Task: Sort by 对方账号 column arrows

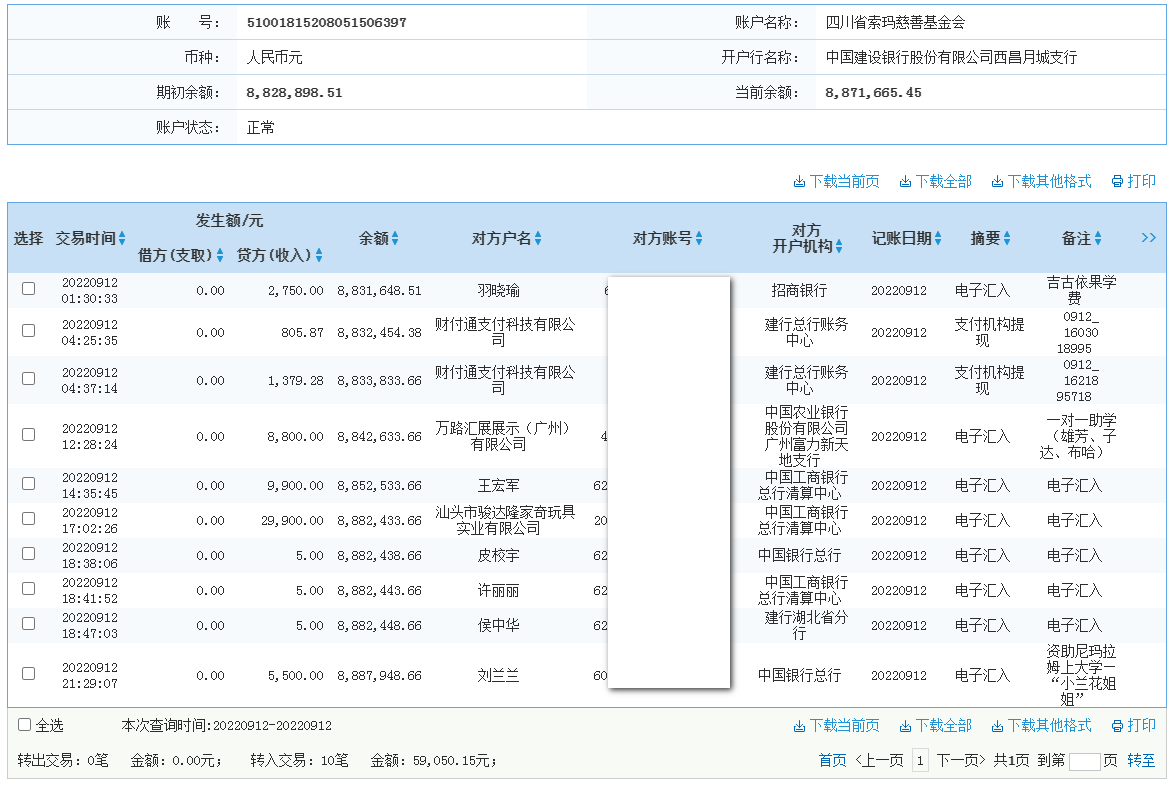Action: pos(699,238)
